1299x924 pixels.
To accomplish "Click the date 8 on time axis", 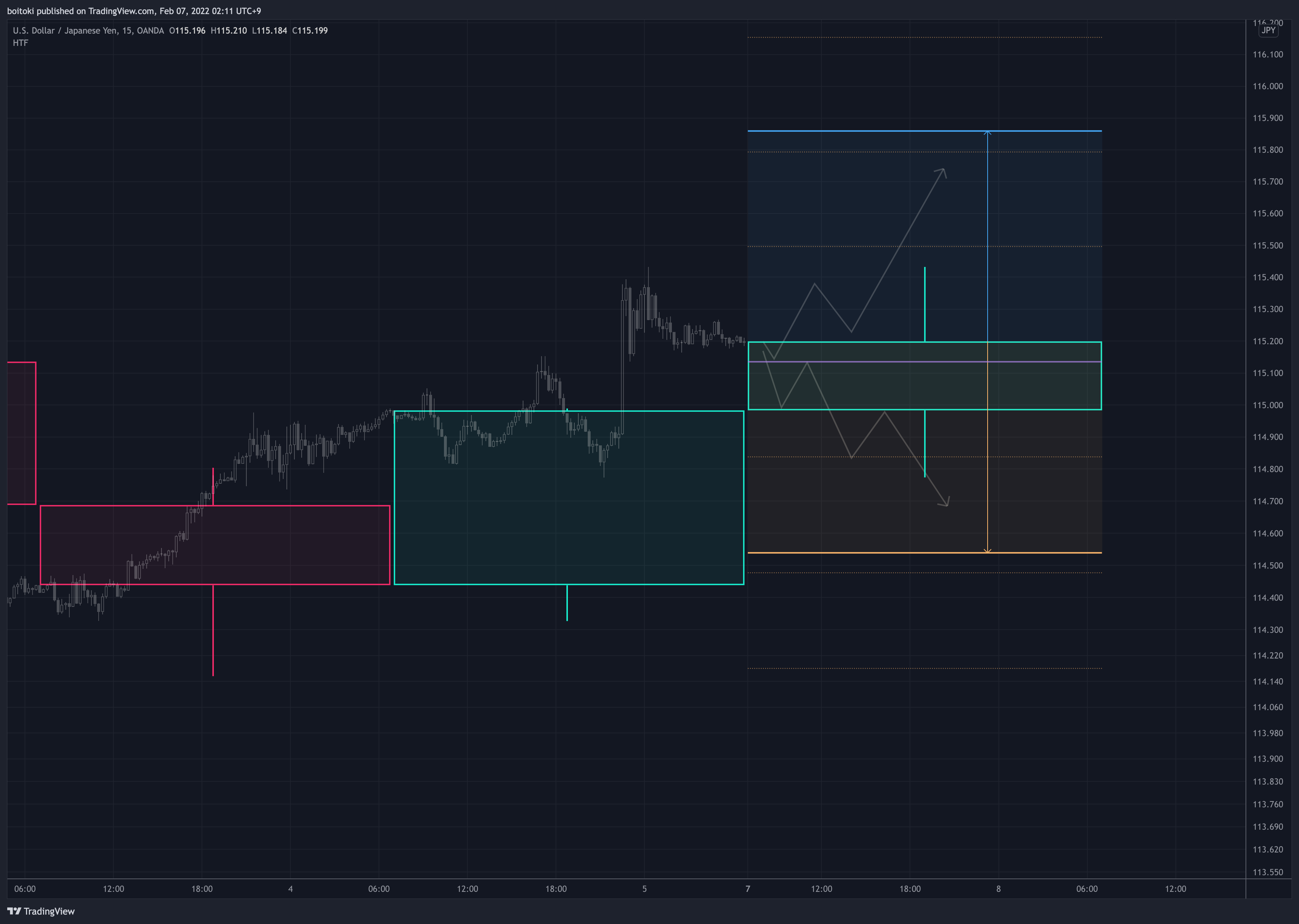I will 998,889.
